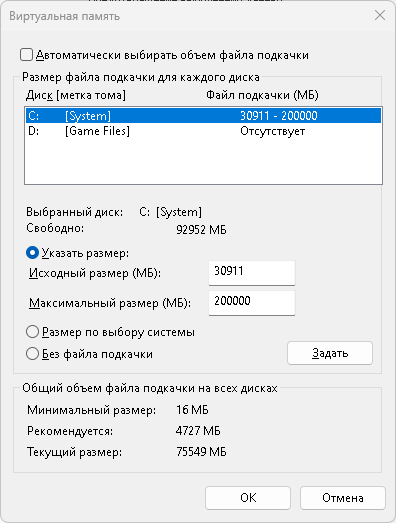
Task: Select the Без файла подкачки radio option
Action: pos(32,354)
